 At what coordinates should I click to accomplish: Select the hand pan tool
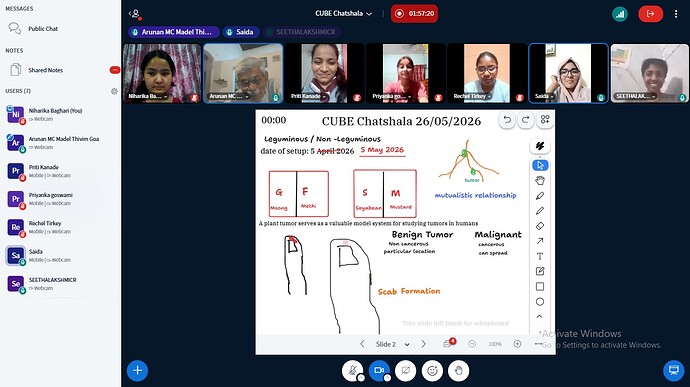[x=540, y=181]
